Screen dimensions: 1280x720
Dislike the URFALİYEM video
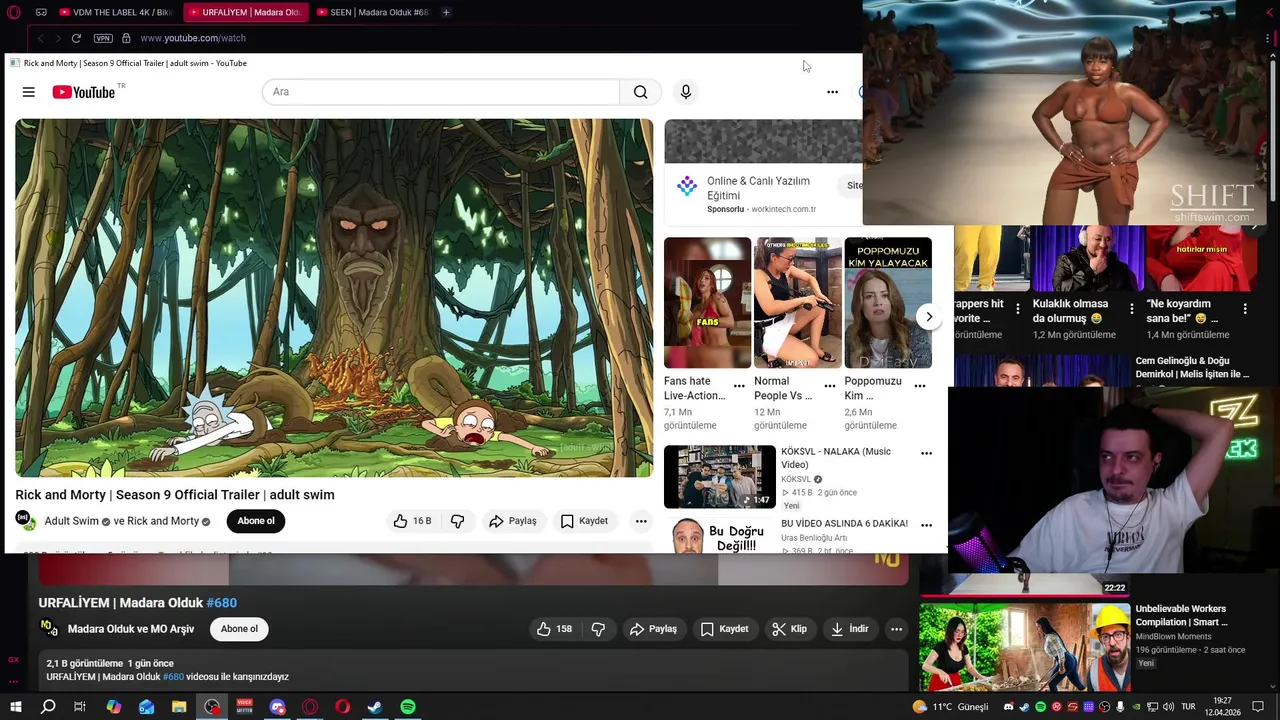(598, 629)
